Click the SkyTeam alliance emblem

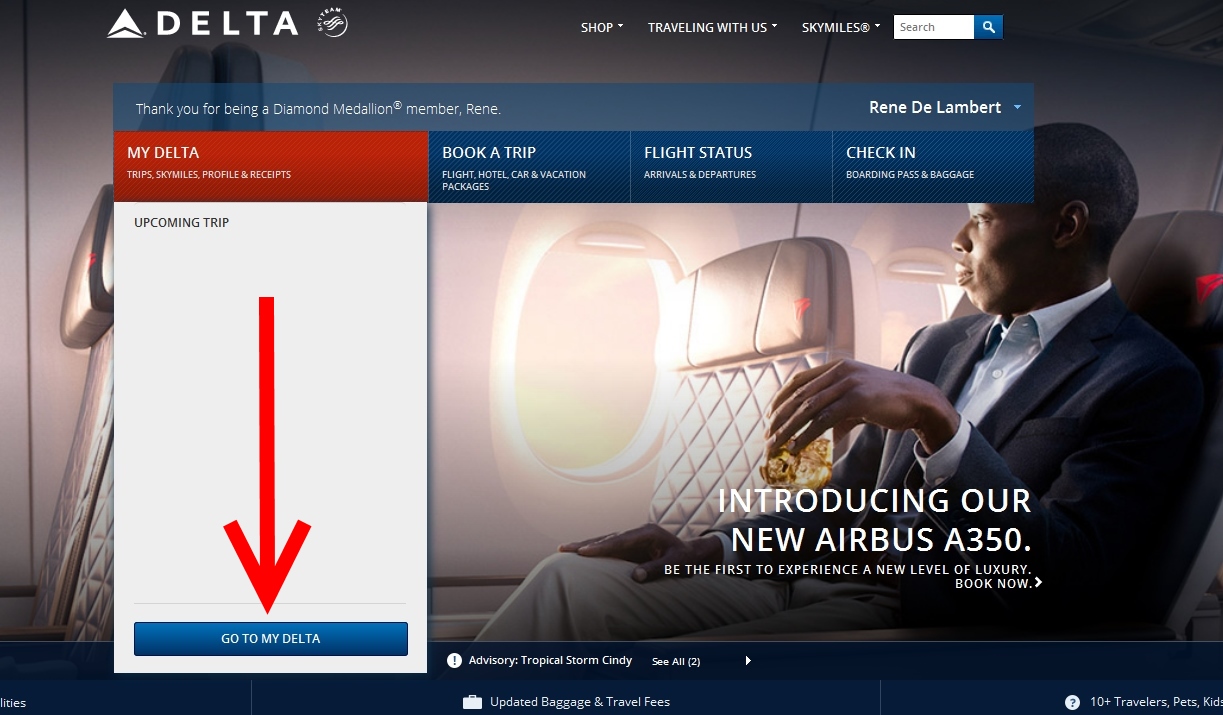(332, 23)
